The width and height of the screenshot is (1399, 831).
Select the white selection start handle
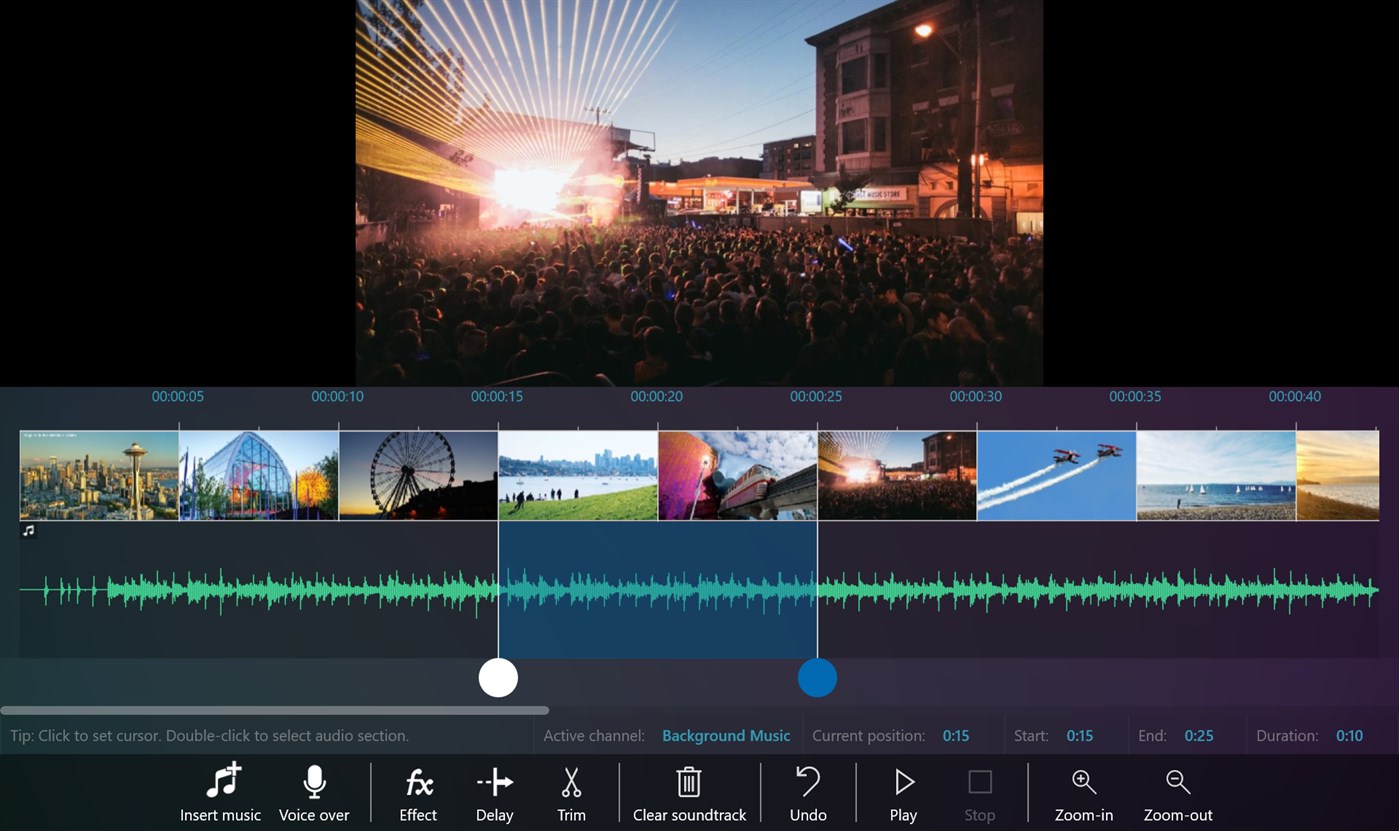pos(498,677)
